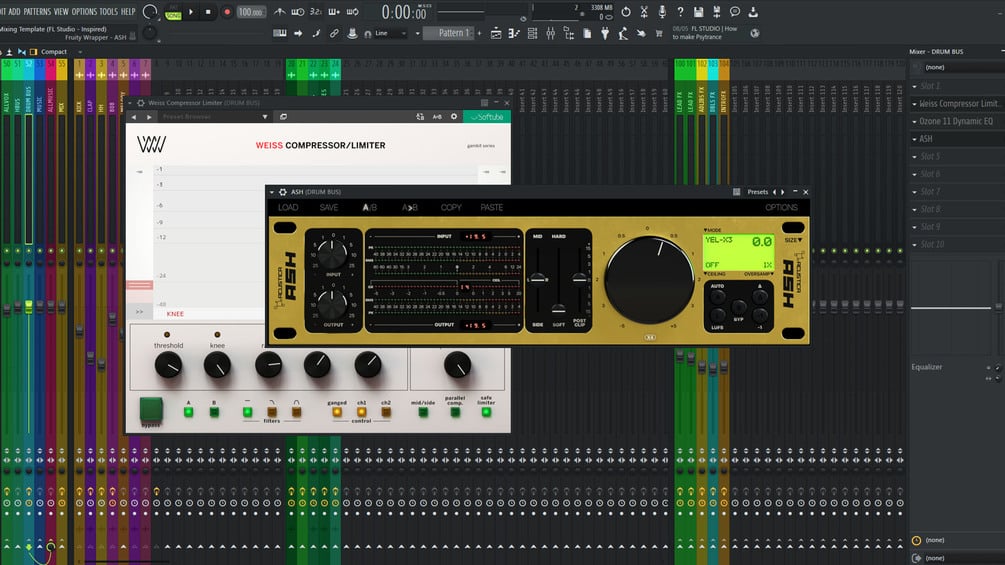This screenshot has height=565, width=1005.
Task: Click the typing keyboard piano icon
Action: 279,33
